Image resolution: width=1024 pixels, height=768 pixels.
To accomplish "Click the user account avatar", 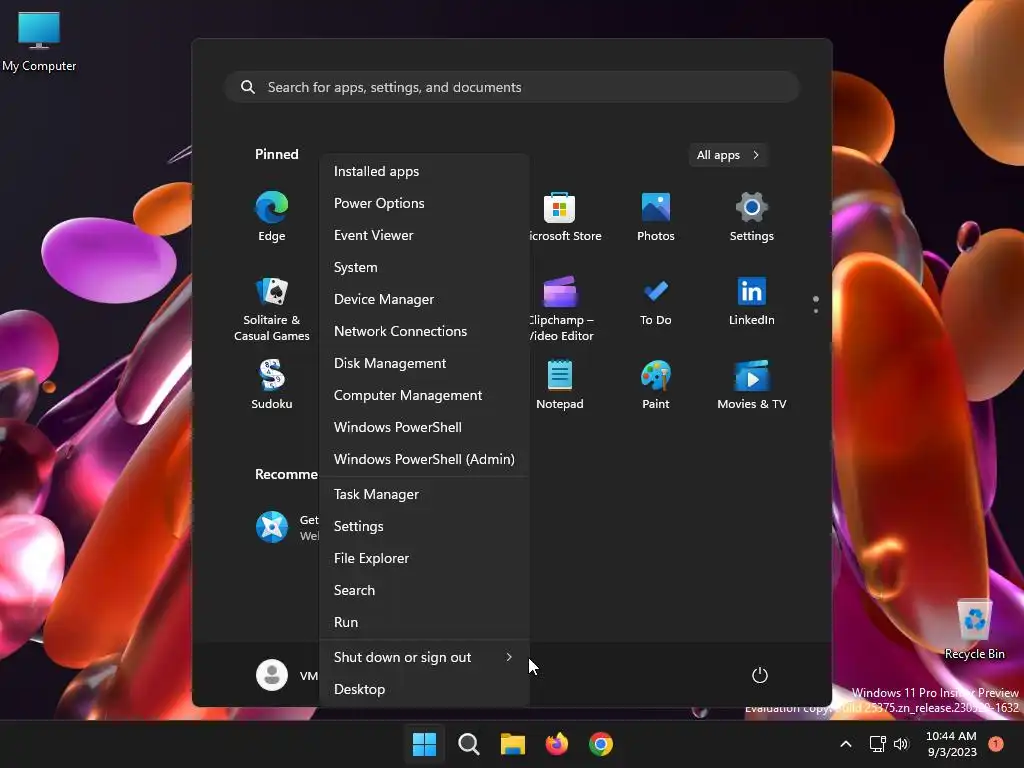I will 272,675.
